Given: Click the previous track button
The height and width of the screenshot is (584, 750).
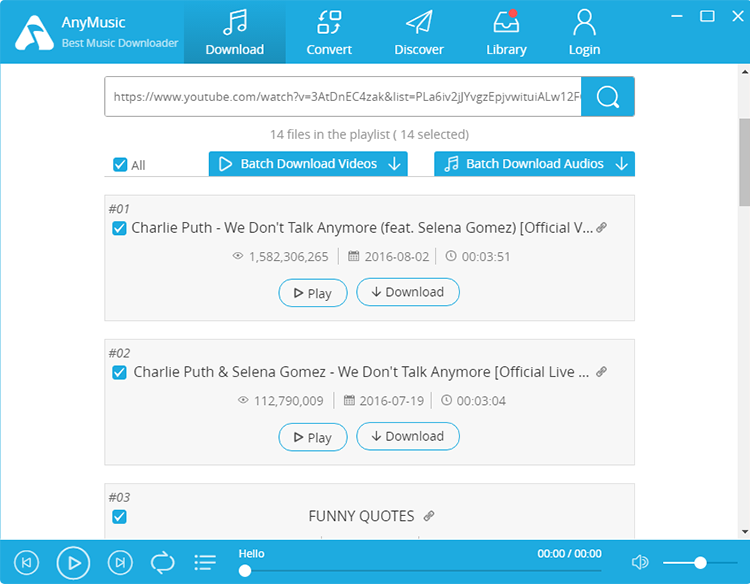Looking at the screenshot, I should [27, 562].
